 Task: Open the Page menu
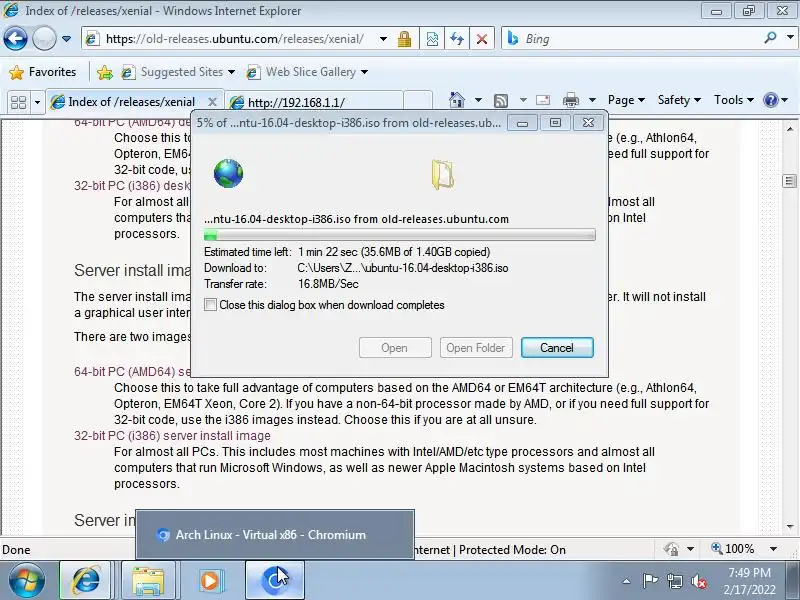click(627, 100)
